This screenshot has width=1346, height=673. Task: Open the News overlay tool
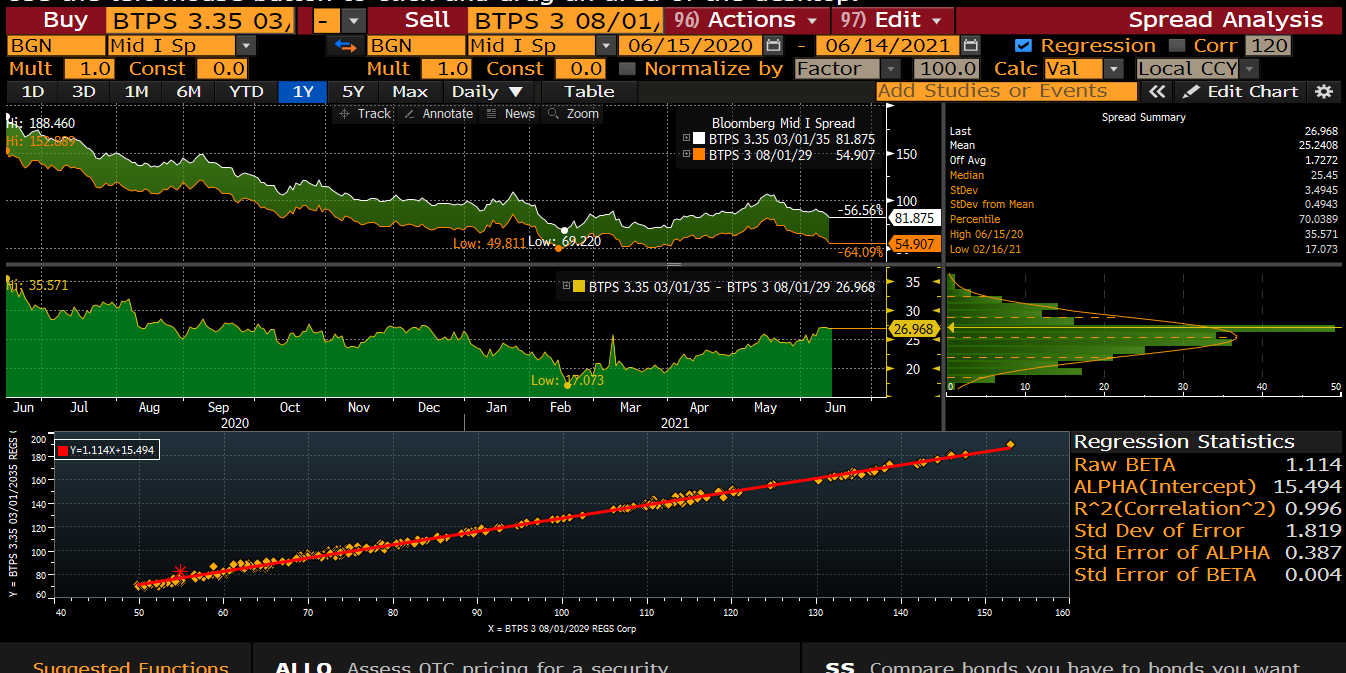point(511,114)
